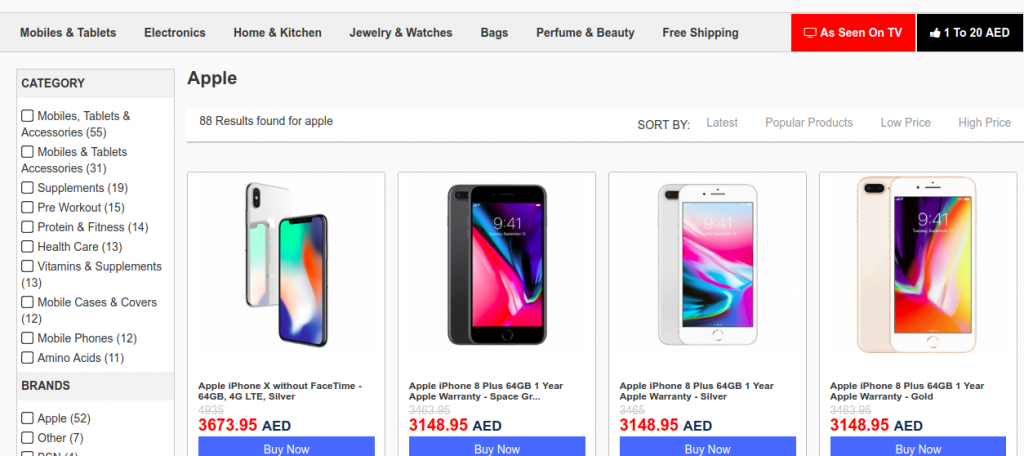Viewport: 1024px width, 456px height.
Task: Sort by Popular Products
Action: [809, 123]
